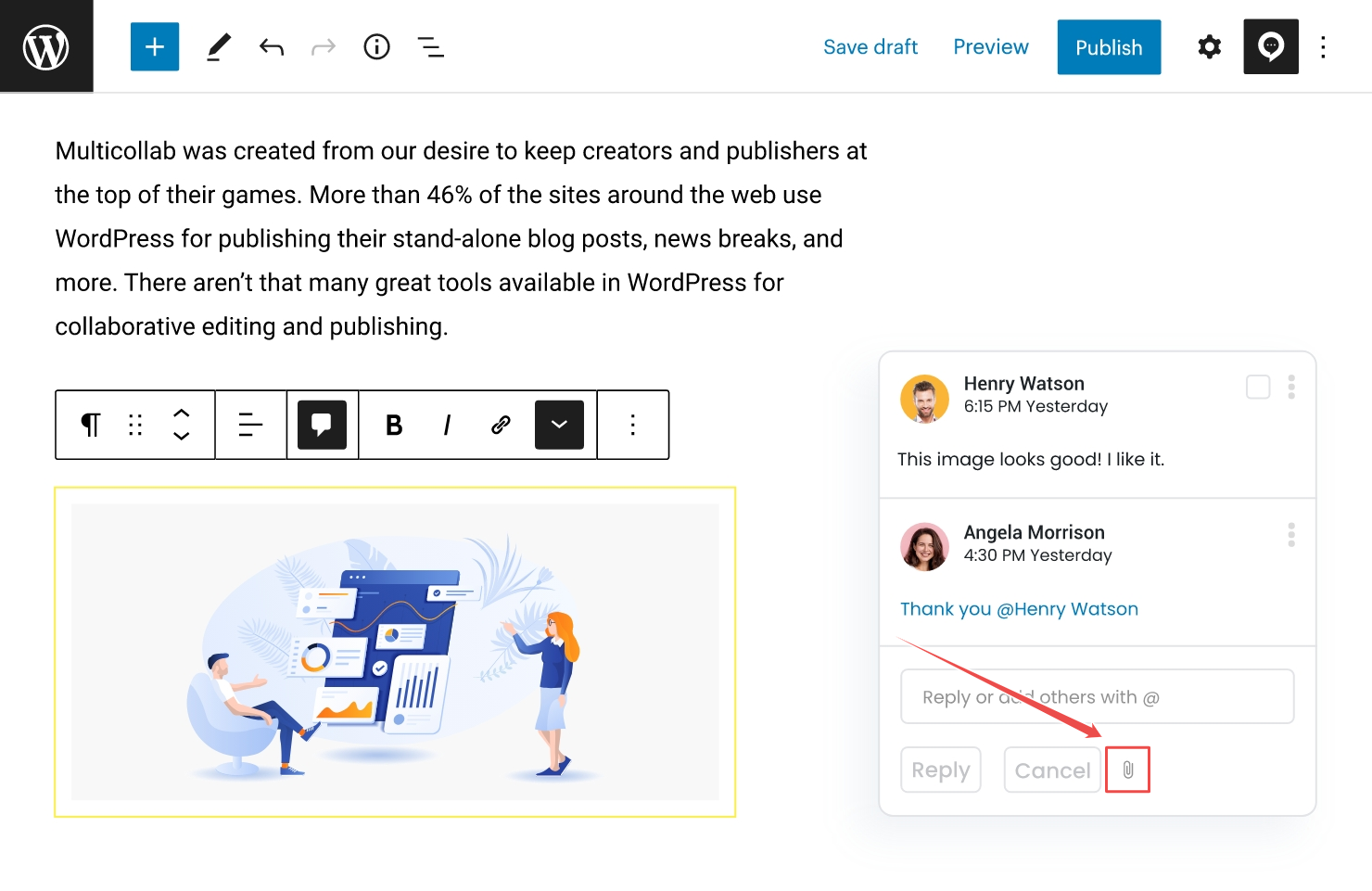Viewport: 1372px width, 891px height.
Task: Open the settings gear
Action: click(1209, 46)
